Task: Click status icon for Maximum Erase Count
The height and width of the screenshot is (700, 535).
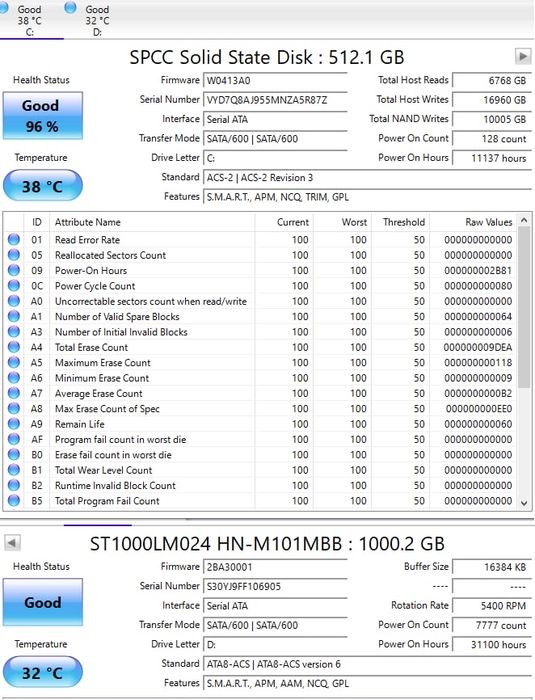Action: [14, 362]
